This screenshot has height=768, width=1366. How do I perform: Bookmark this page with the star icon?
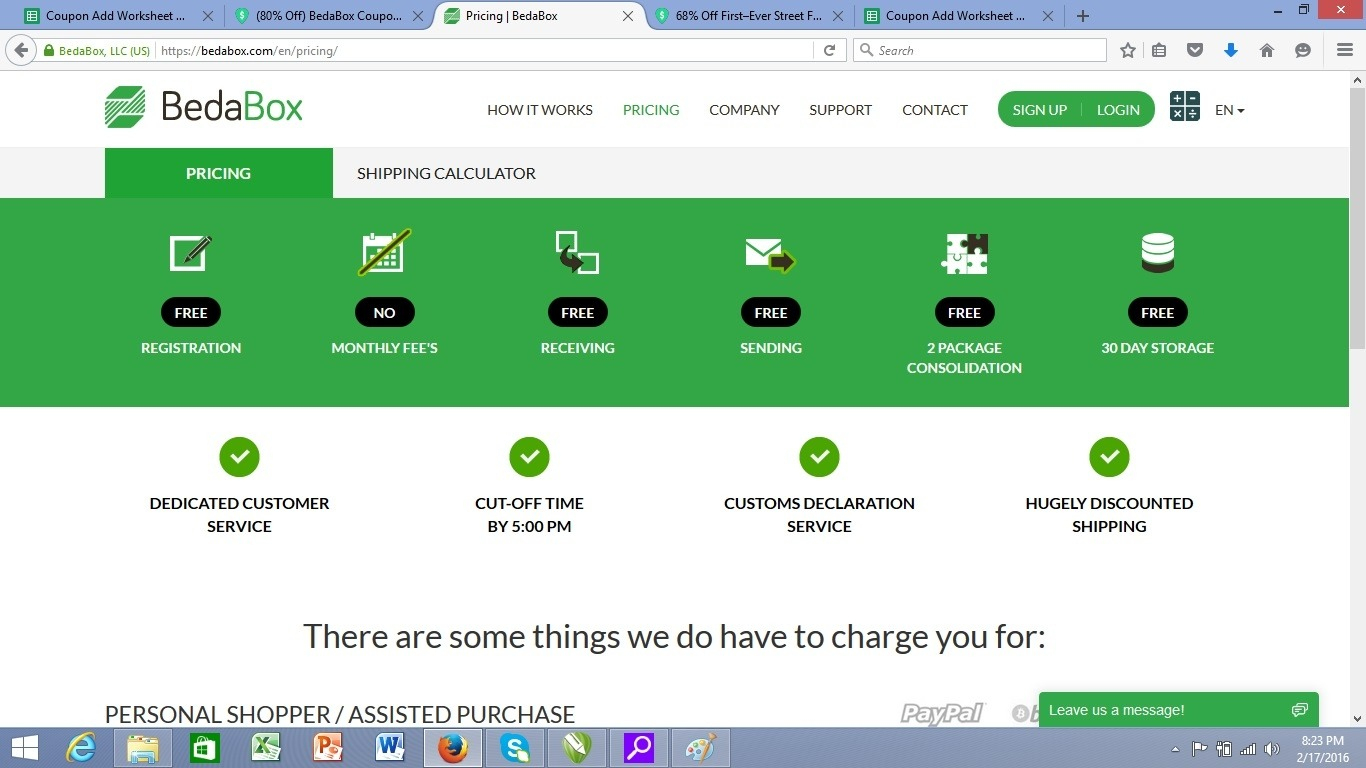coord(1128,50)
